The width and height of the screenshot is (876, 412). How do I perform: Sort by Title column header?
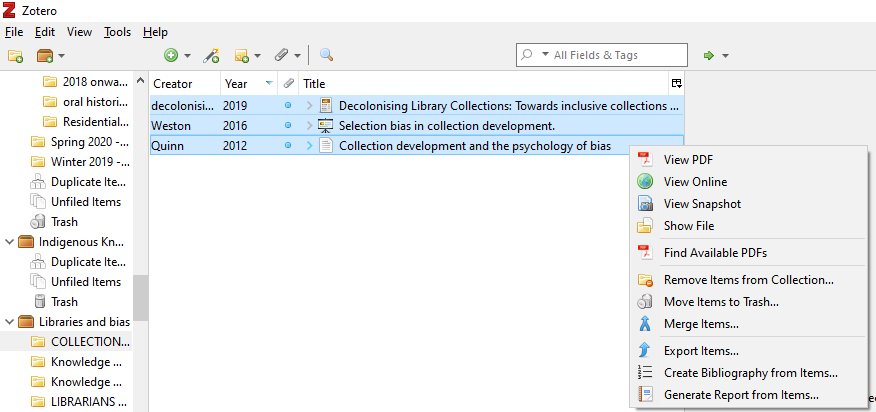(x=483, y=84)
